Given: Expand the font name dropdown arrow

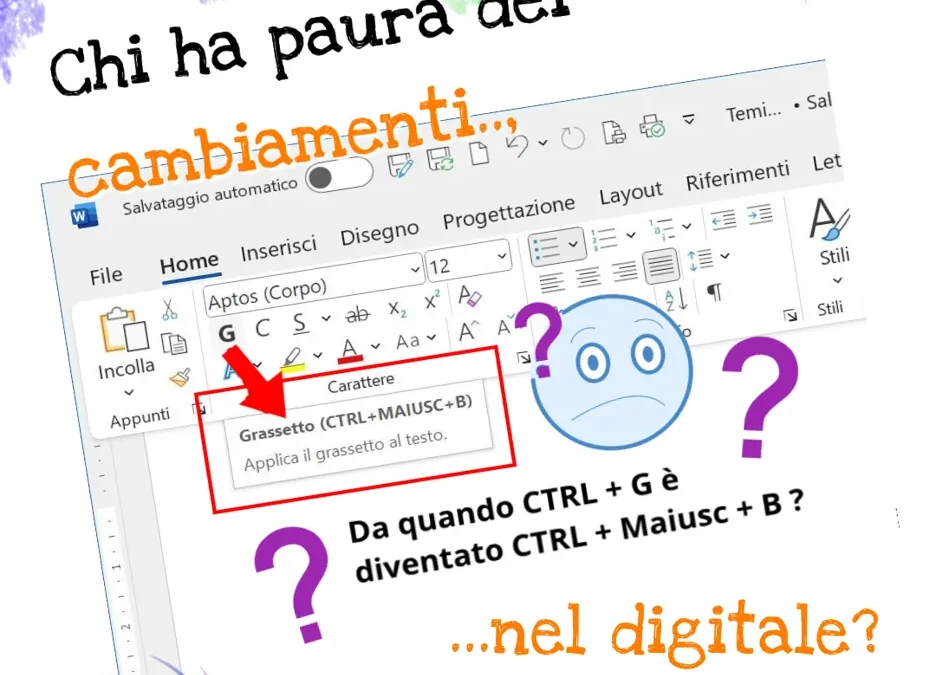Looking at the screenshot, I should point(415,270).
